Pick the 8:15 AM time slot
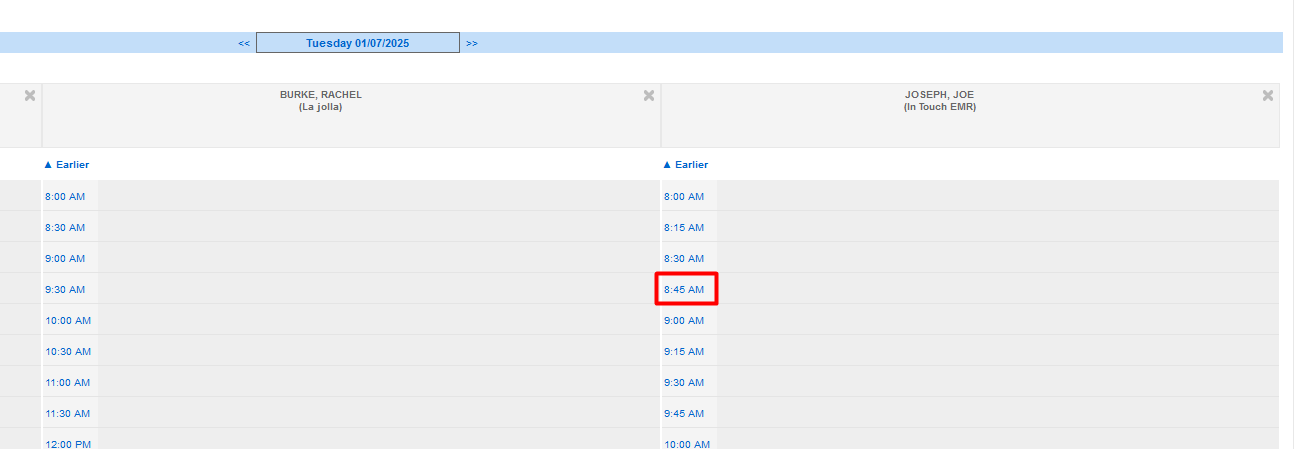This screenshot has width=1299, height=449. 684,228
